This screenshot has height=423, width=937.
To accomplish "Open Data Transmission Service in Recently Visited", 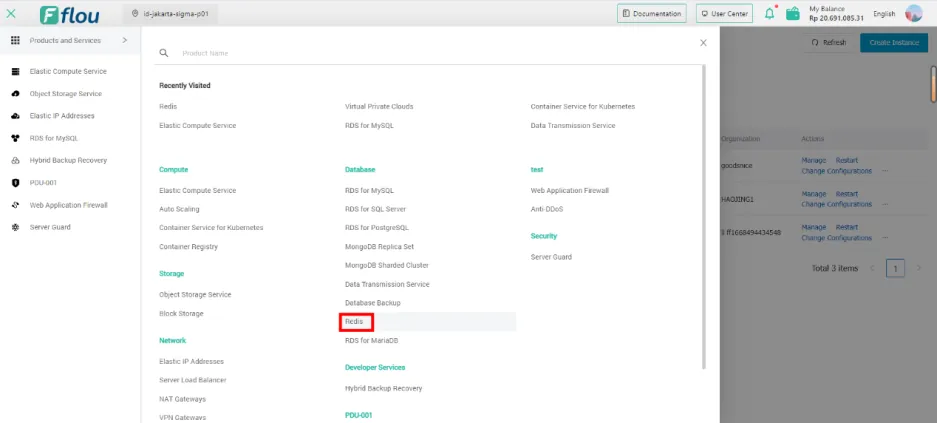I will click(572, 125).
